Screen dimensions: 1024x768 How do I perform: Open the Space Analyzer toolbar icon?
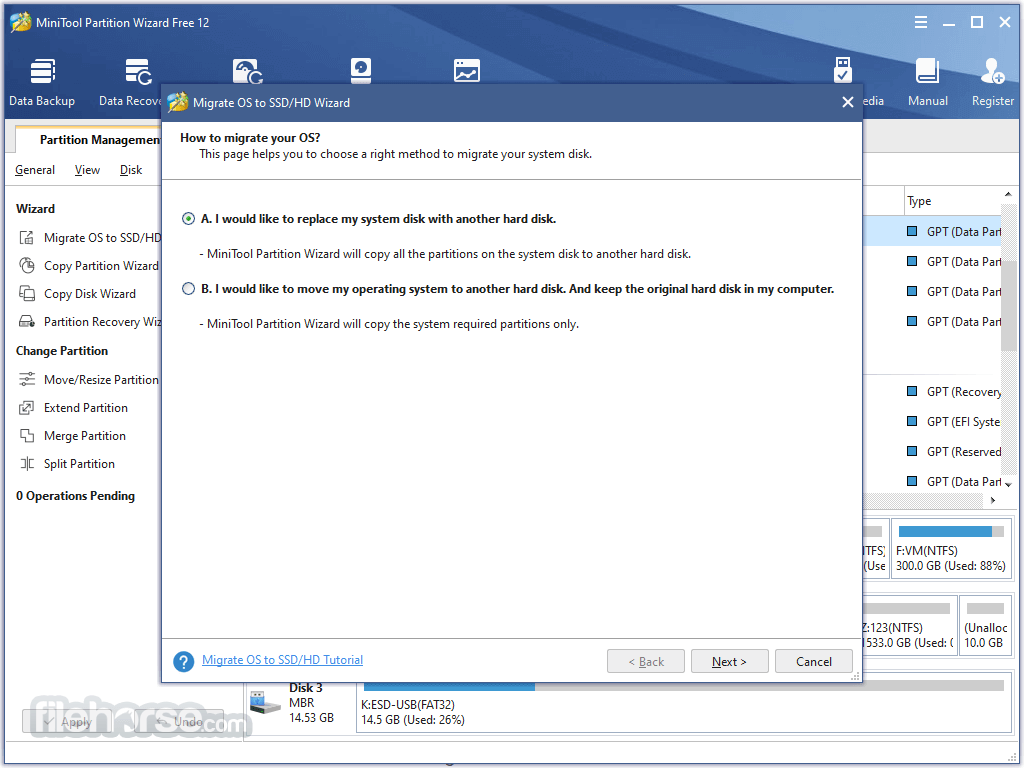tap(467, 71)
